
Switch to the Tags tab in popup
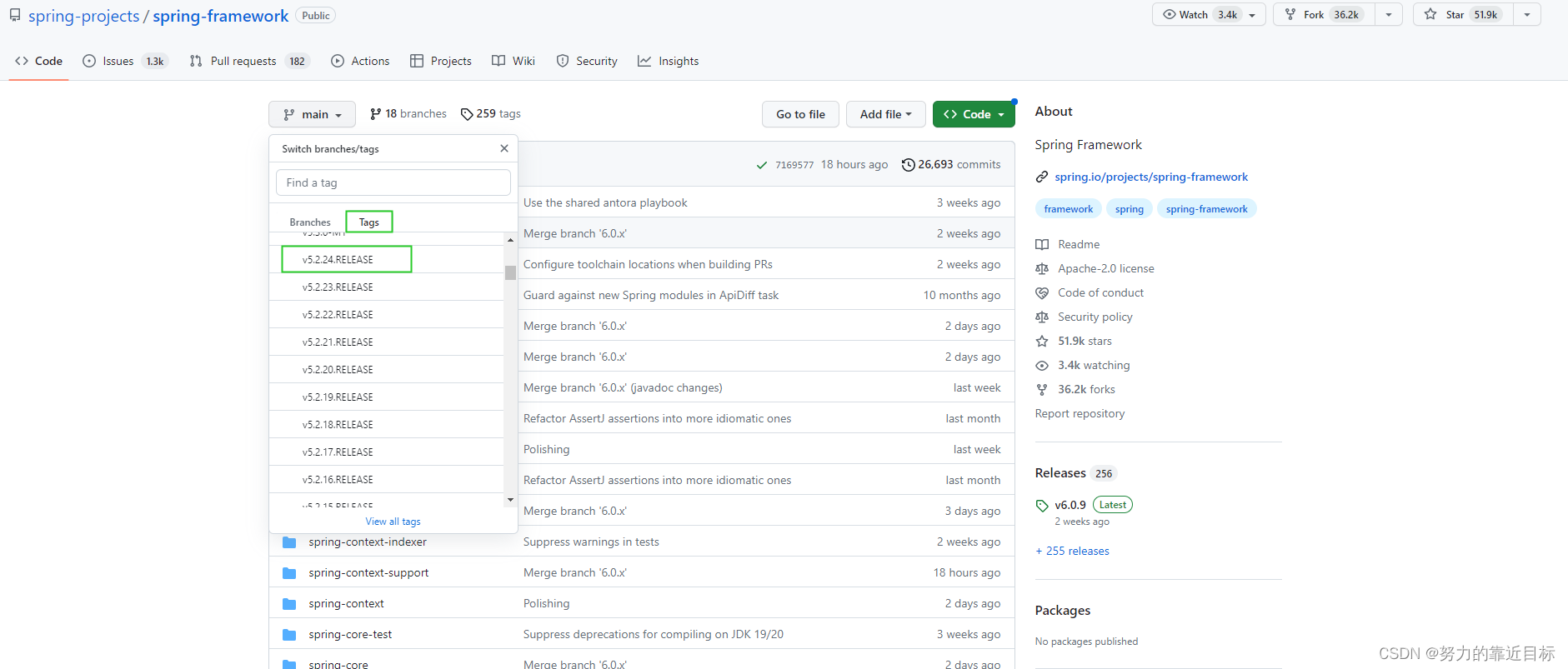[x=369, y=222]
